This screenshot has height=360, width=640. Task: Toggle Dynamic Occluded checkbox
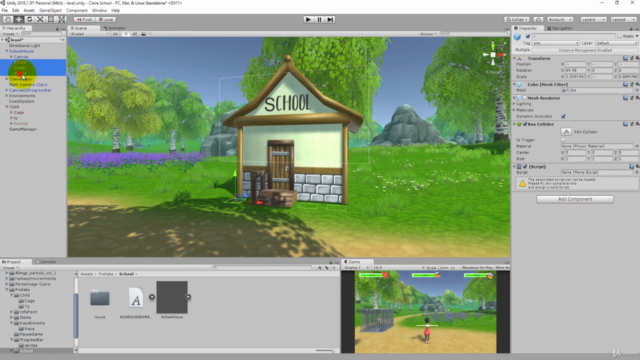563,116
